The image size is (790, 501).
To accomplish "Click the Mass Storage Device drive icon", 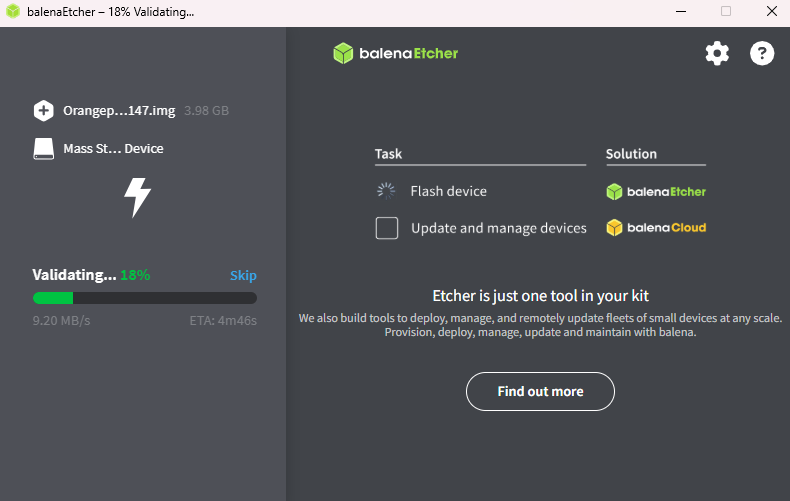I will pyautogui.click(x=43, y=149).
